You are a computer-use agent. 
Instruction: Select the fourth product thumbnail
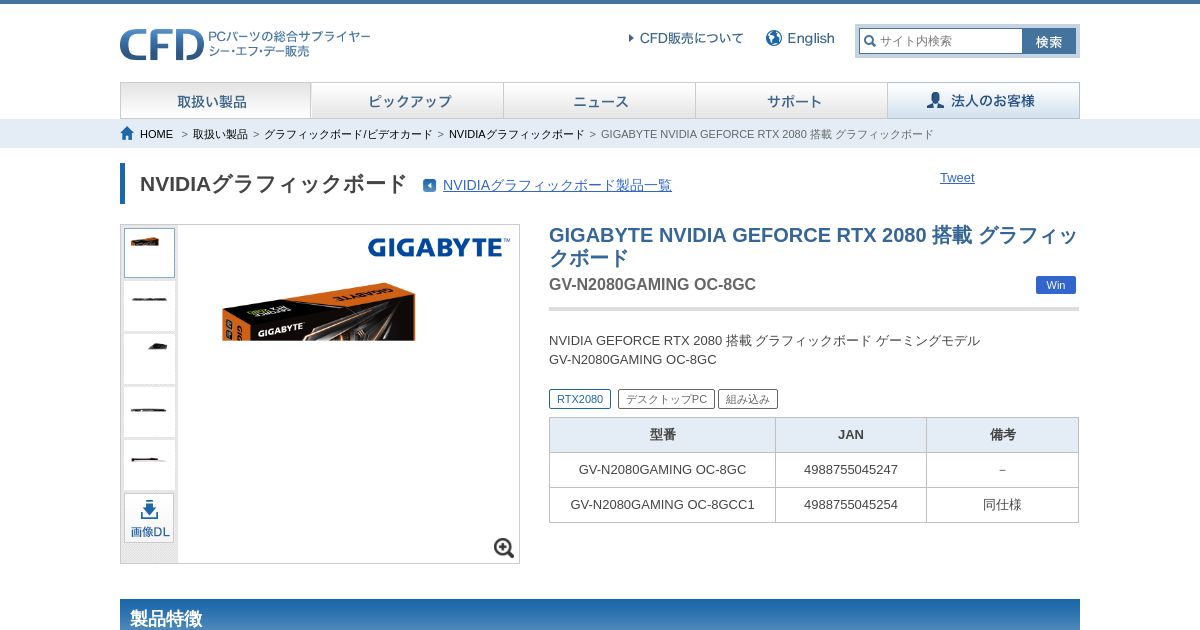click(149, 412)
